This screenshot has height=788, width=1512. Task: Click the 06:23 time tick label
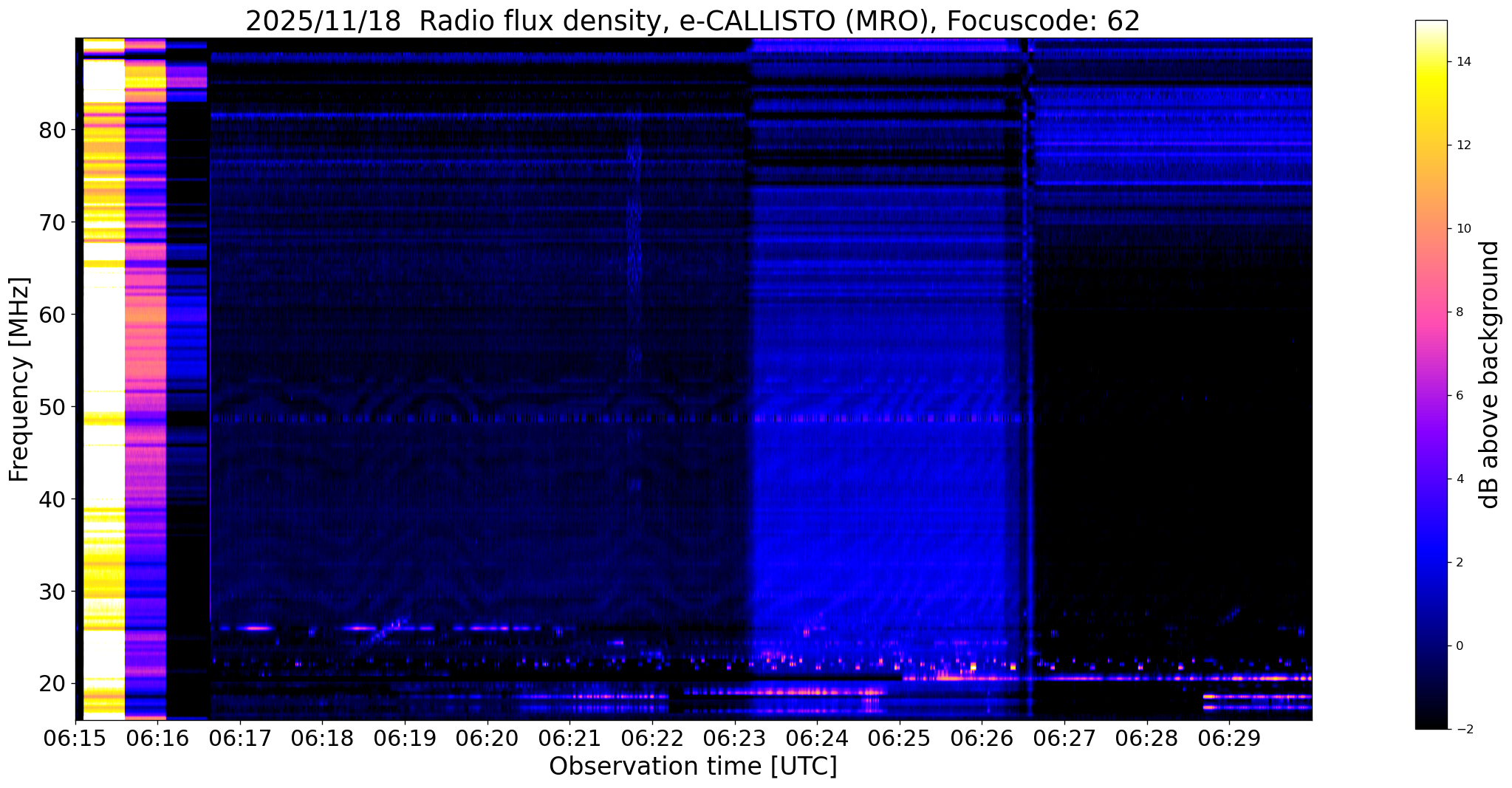coord(734,737)
